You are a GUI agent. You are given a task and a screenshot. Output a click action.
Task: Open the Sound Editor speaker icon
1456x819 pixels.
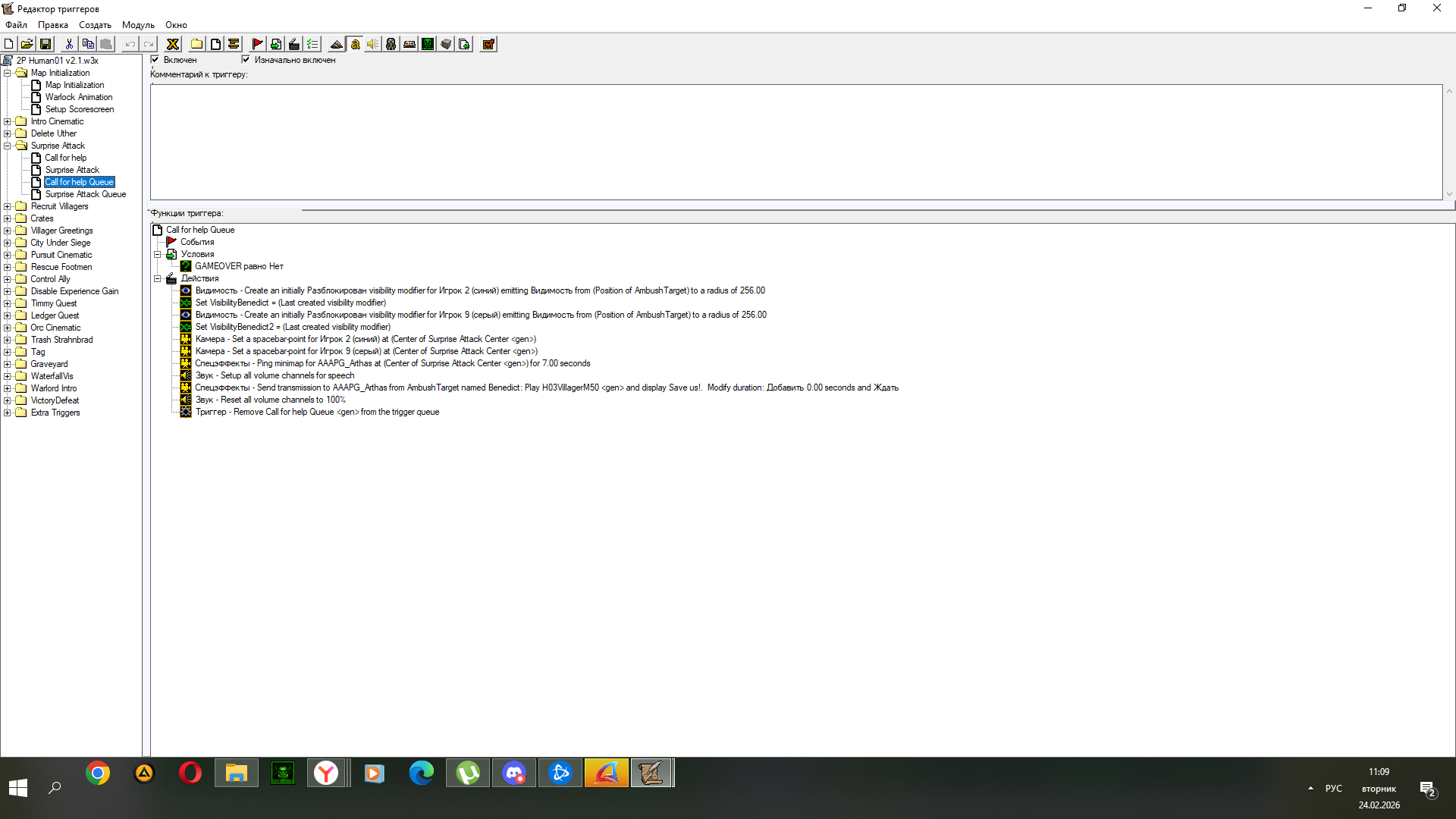coord(373,44)
